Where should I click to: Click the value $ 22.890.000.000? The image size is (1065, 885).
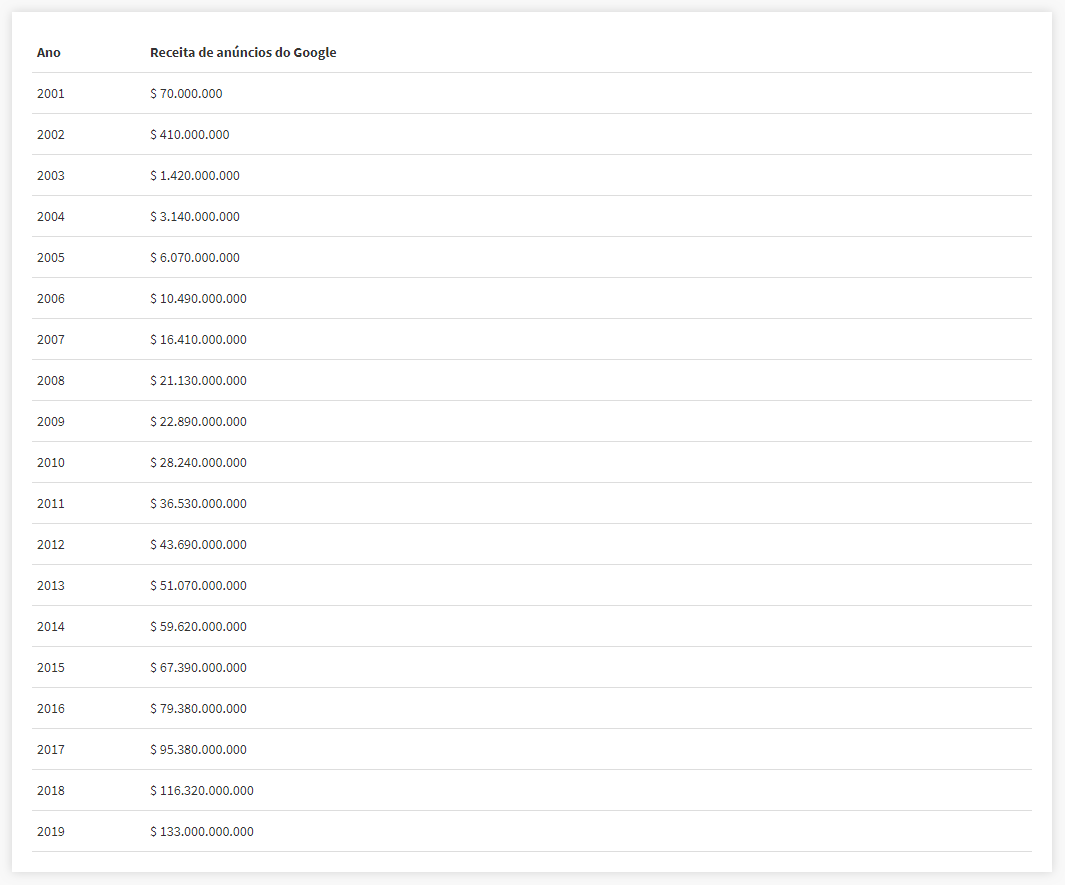tap(198, 421)
